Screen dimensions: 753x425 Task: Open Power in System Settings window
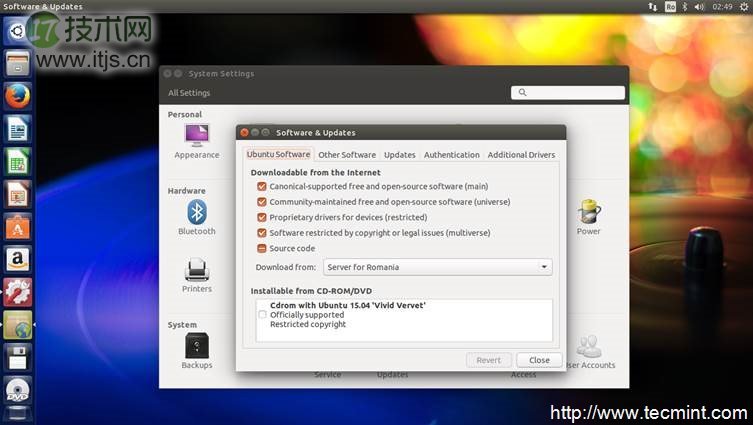click(x=589, y=218)
